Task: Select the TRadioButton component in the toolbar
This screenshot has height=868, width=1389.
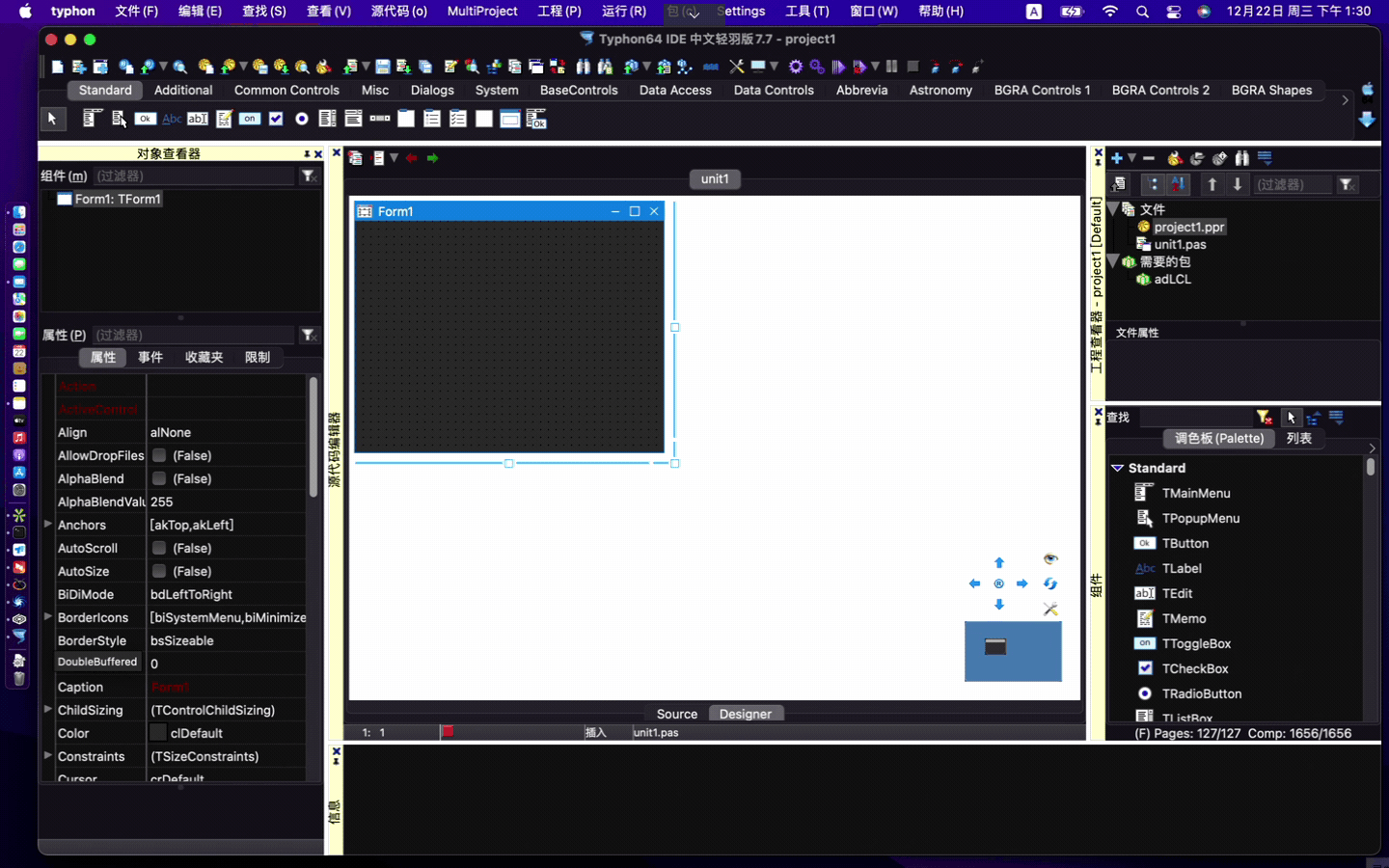Action: pos(302,119)
